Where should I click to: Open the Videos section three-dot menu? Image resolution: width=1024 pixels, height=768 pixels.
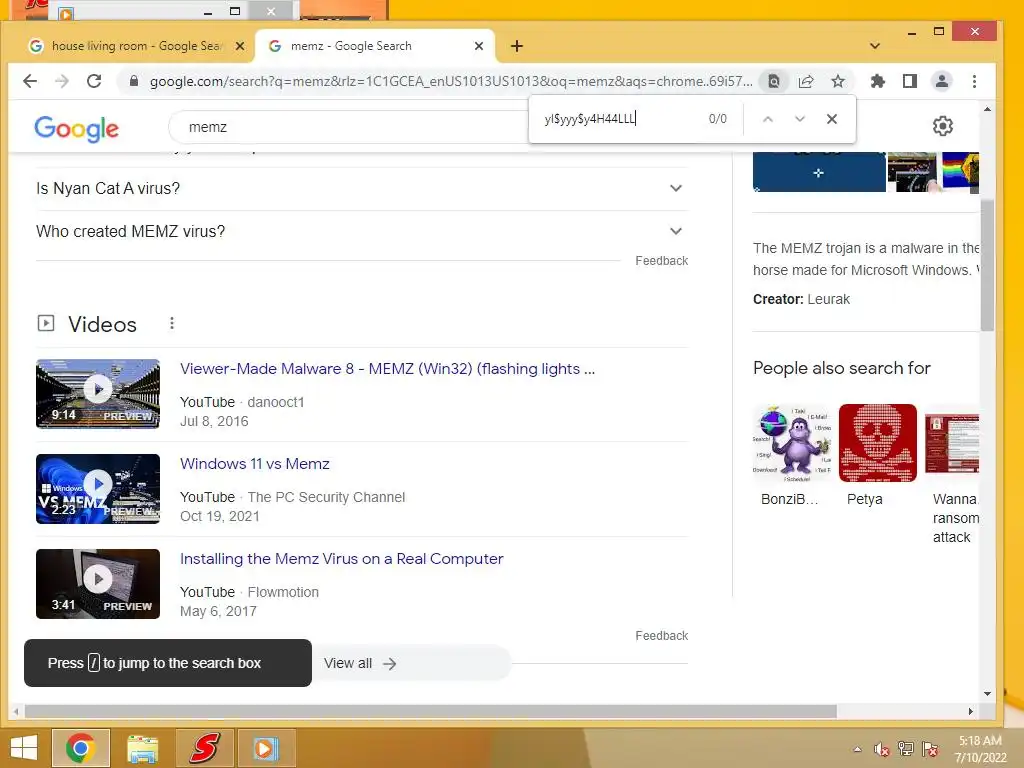(171, 323)
